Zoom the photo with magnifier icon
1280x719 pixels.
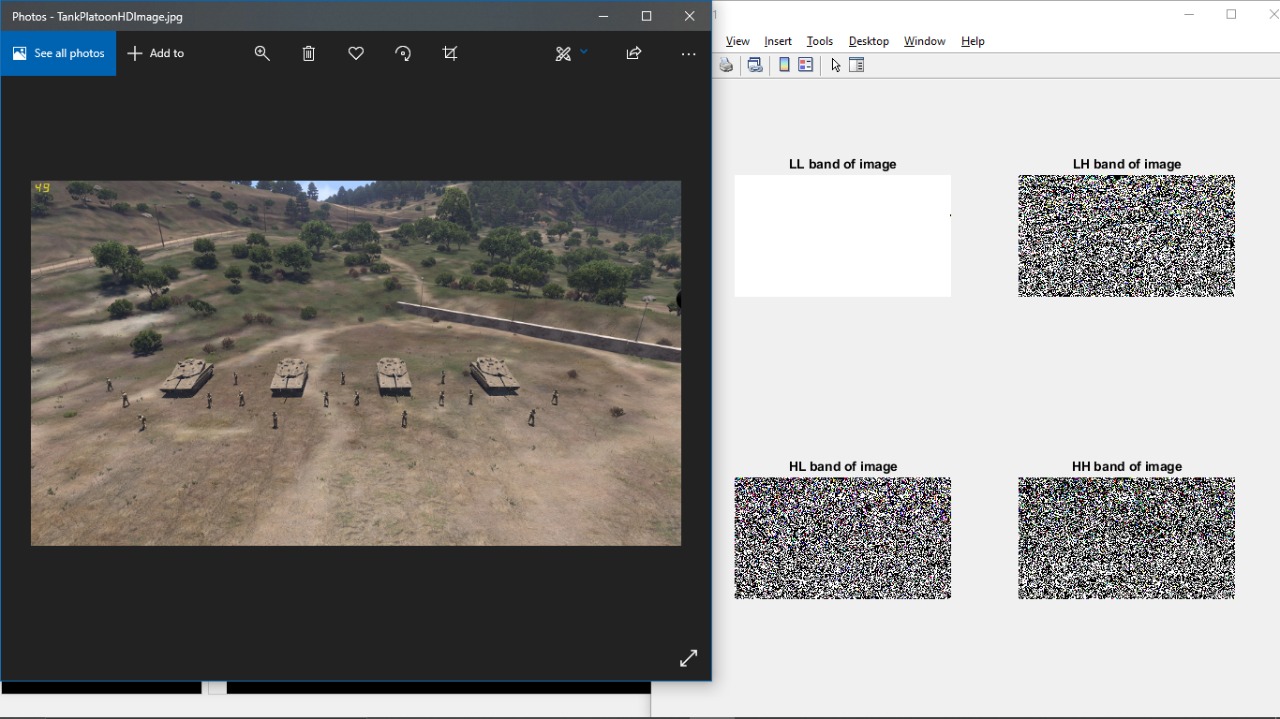[262, 54]
